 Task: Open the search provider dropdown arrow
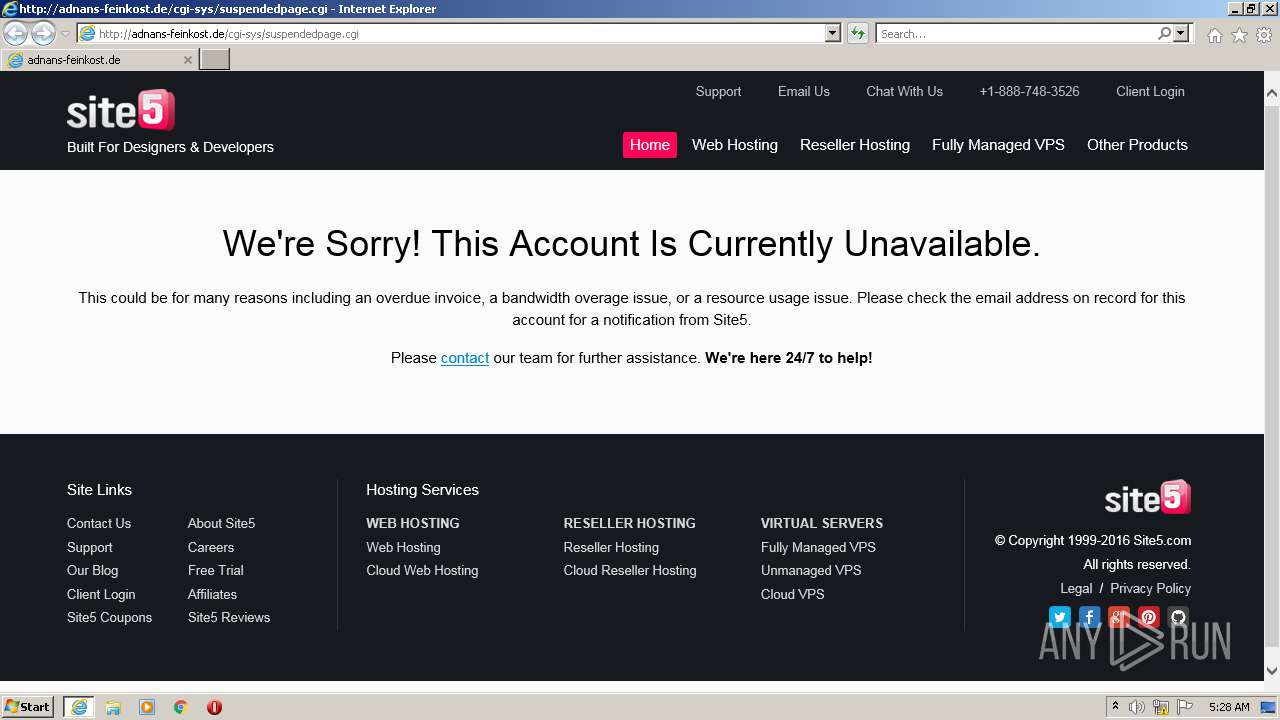click(1181, 34)
